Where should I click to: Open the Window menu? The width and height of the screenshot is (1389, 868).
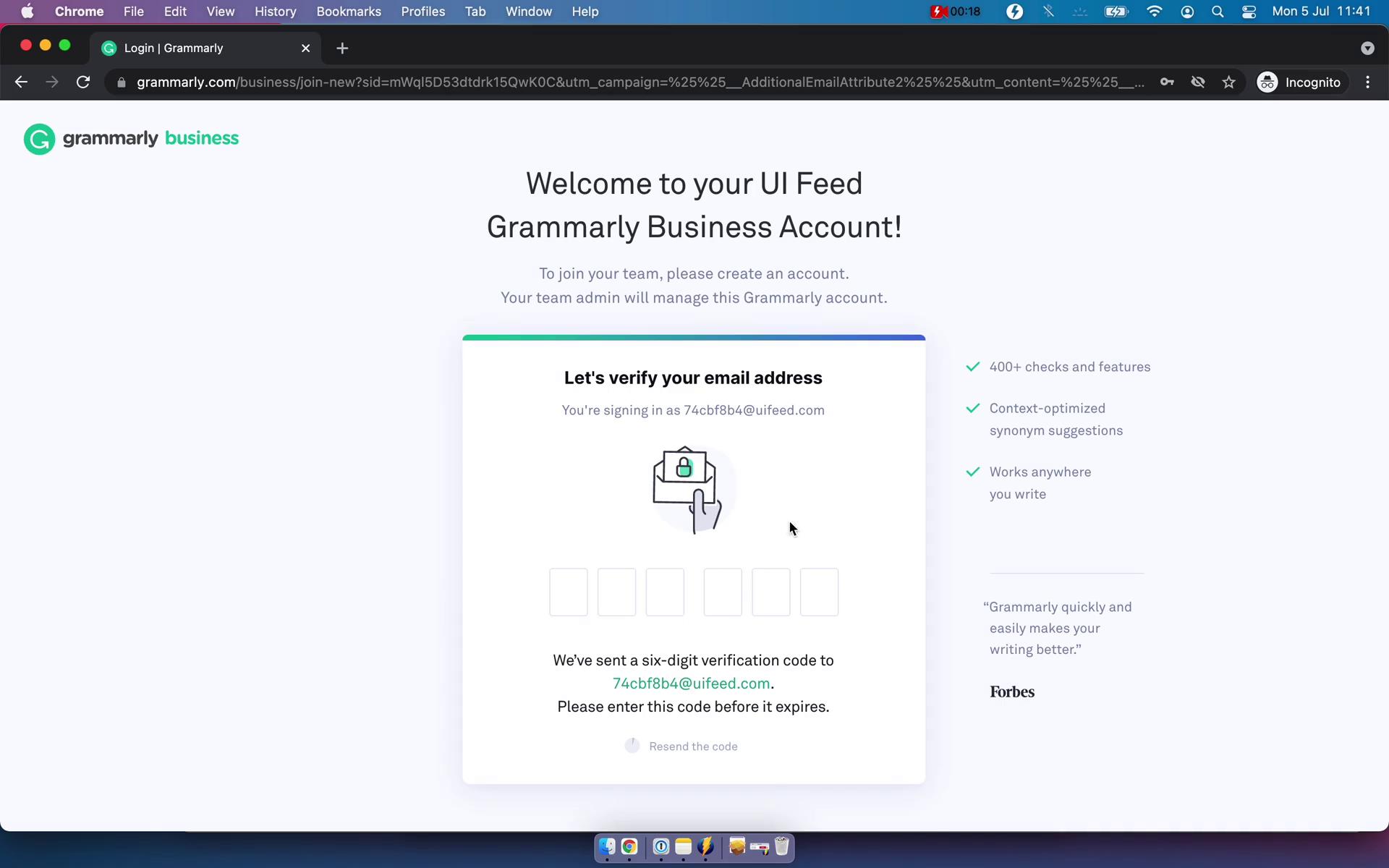tap(528, 12)
